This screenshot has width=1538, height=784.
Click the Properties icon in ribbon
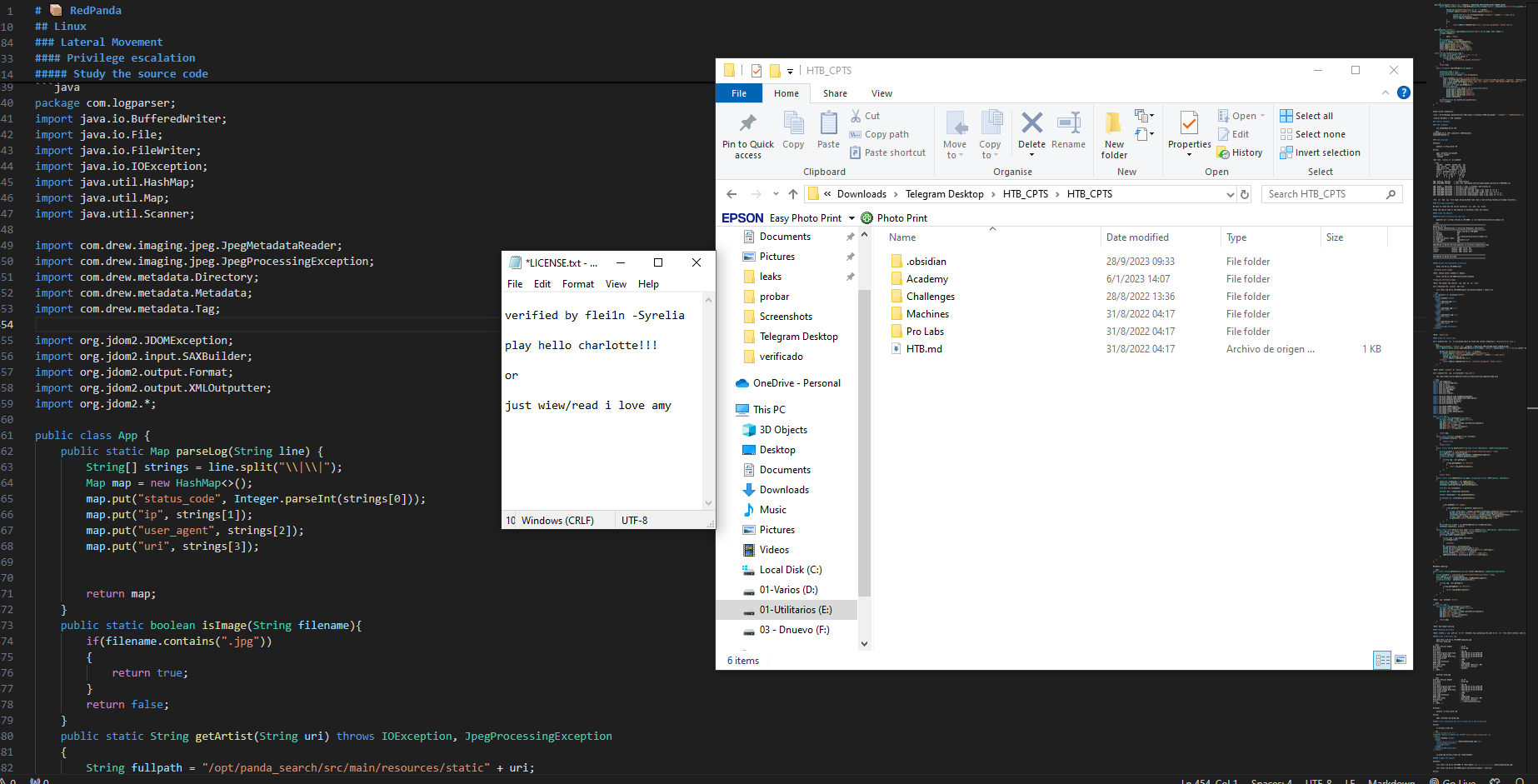[x=1189, y=125]
